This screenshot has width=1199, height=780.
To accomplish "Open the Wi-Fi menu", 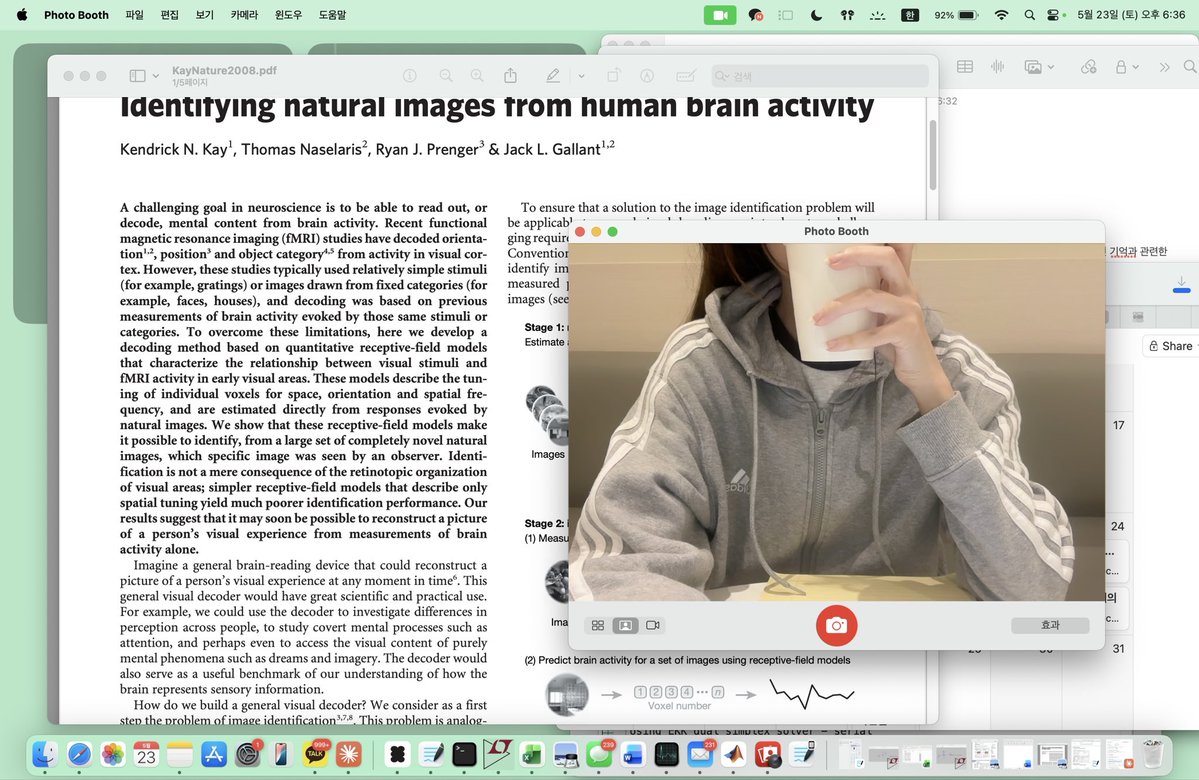I will (x=1001, y=15).
